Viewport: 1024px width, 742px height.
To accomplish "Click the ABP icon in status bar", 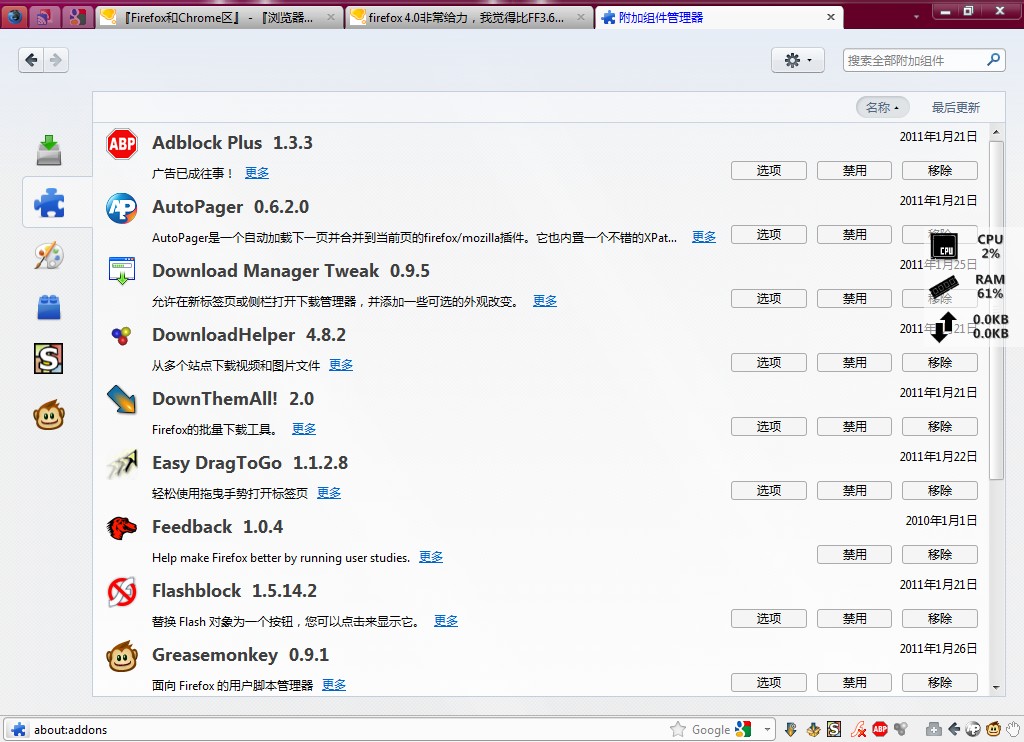I will (x=880, y=729).
